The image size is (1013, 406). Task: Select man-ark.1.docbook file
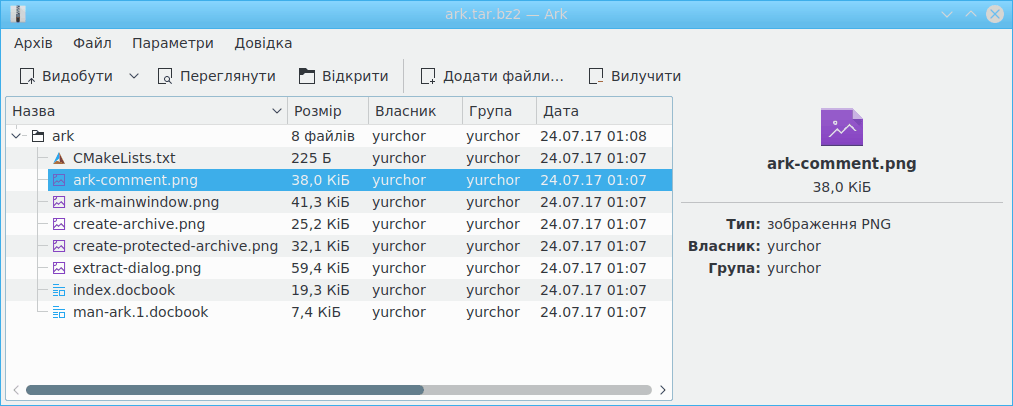point(141,312)
